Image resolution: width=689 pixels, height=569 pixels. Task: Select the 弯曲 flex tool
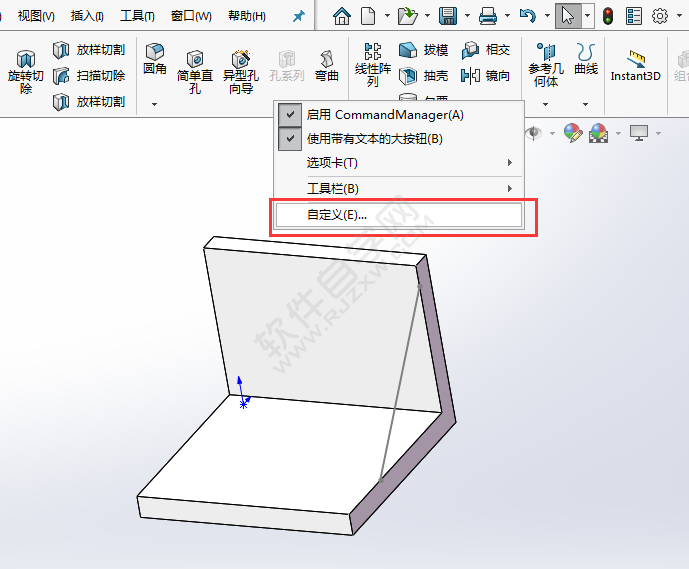pyautogui.click(x=326, y=66)
